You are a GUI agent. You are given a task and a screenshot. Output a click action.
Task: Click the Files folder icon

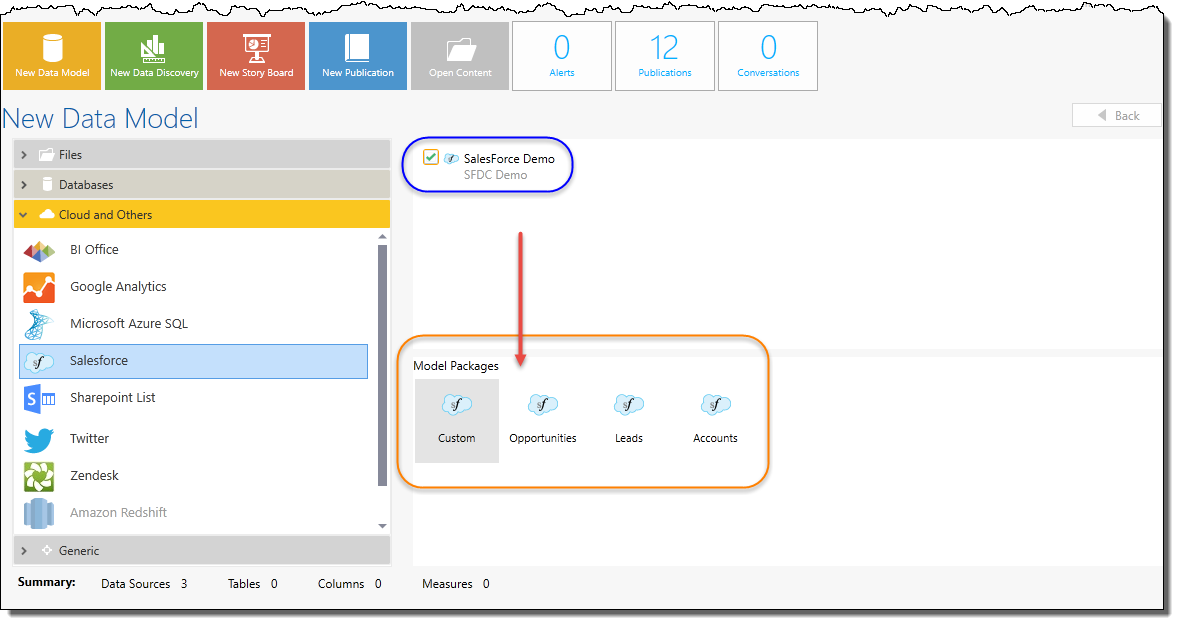click(x=47, y=154)
